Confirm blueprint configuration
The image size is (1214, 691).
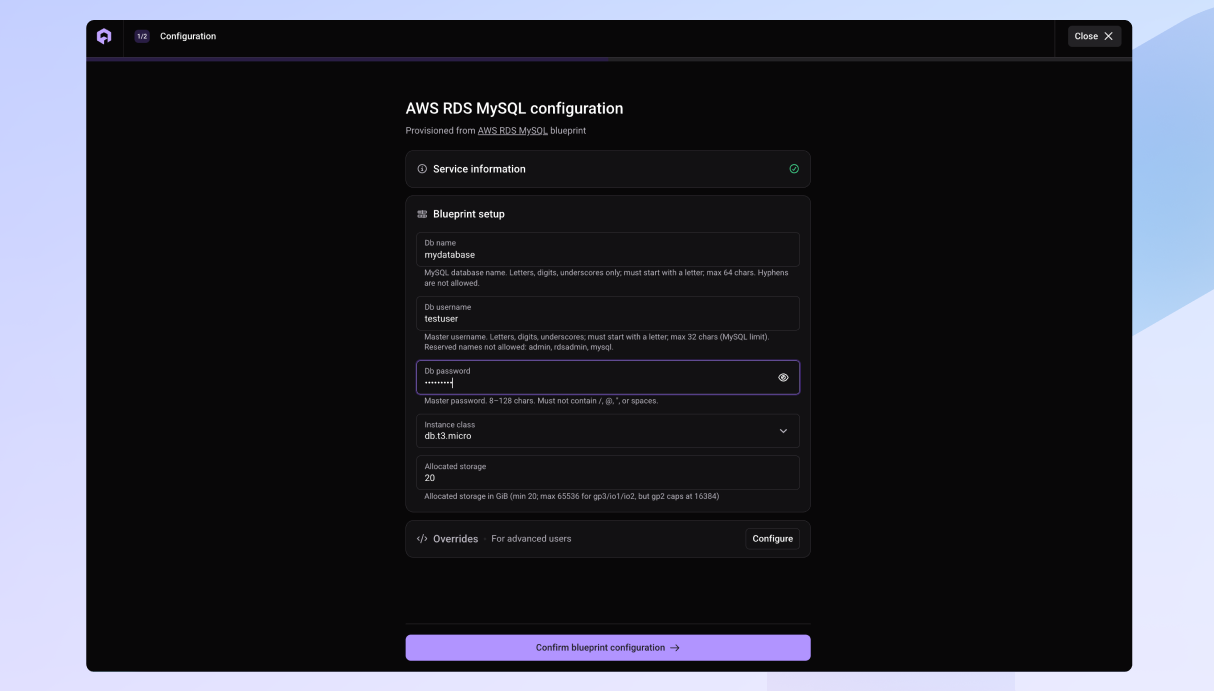[608, 648]
